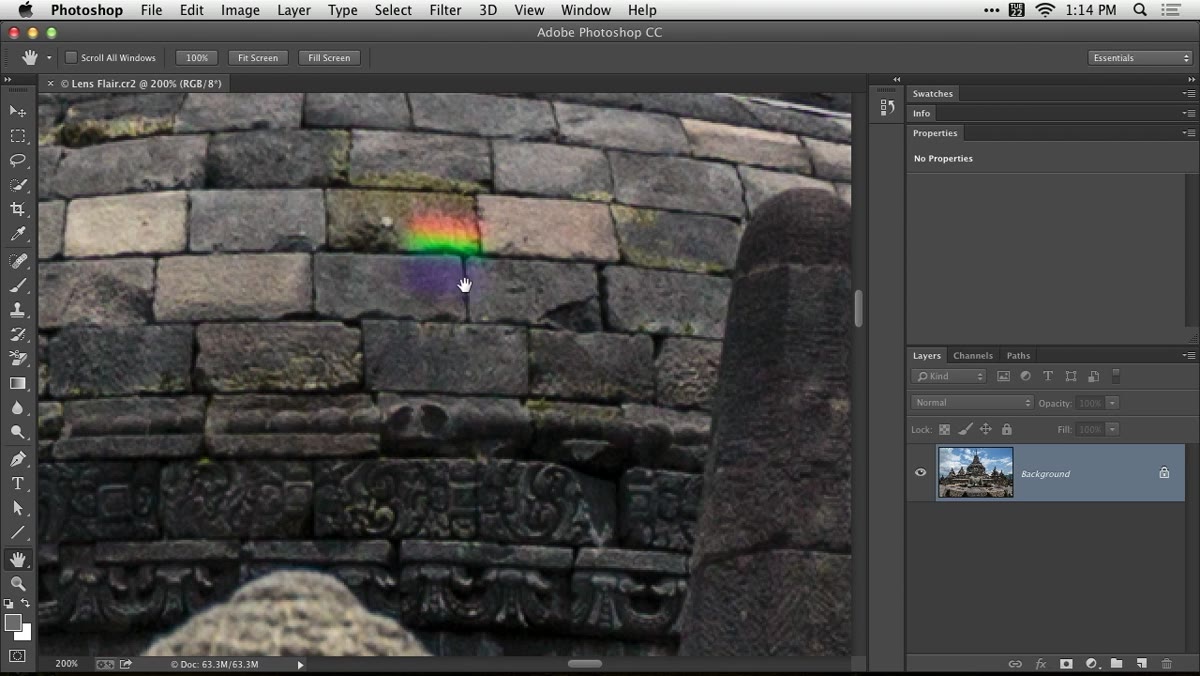
Task: Select the Hand tool in toolbar
Action: click(18, 559)
